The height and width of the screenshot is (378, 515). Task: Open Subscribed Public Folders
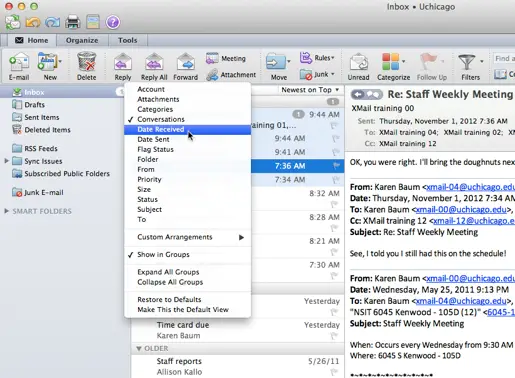pyautogui.click(x=67, y=174)
